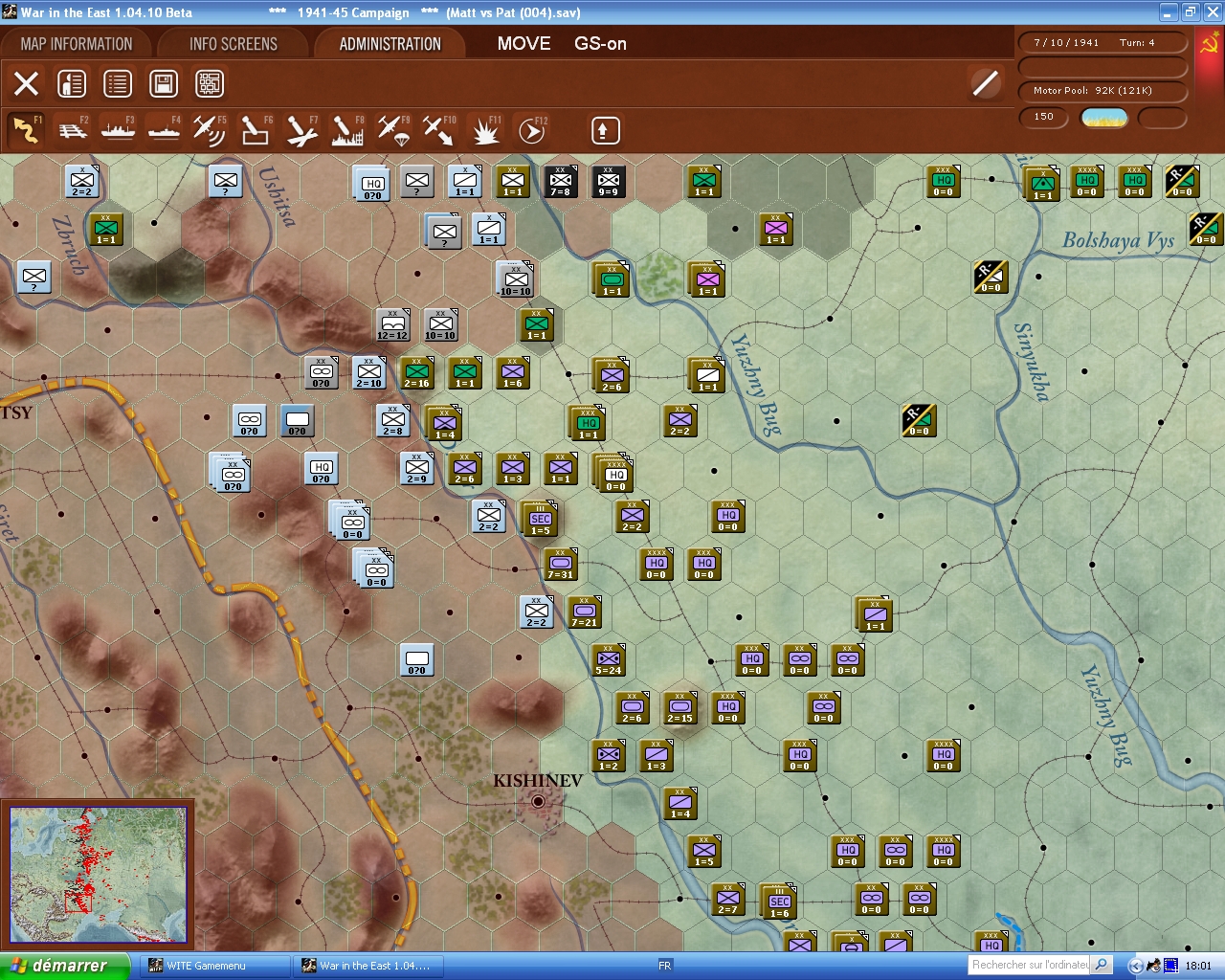Activate F4 amphibious transport mode
This screenshot has width=1225, height=980.
165,130
